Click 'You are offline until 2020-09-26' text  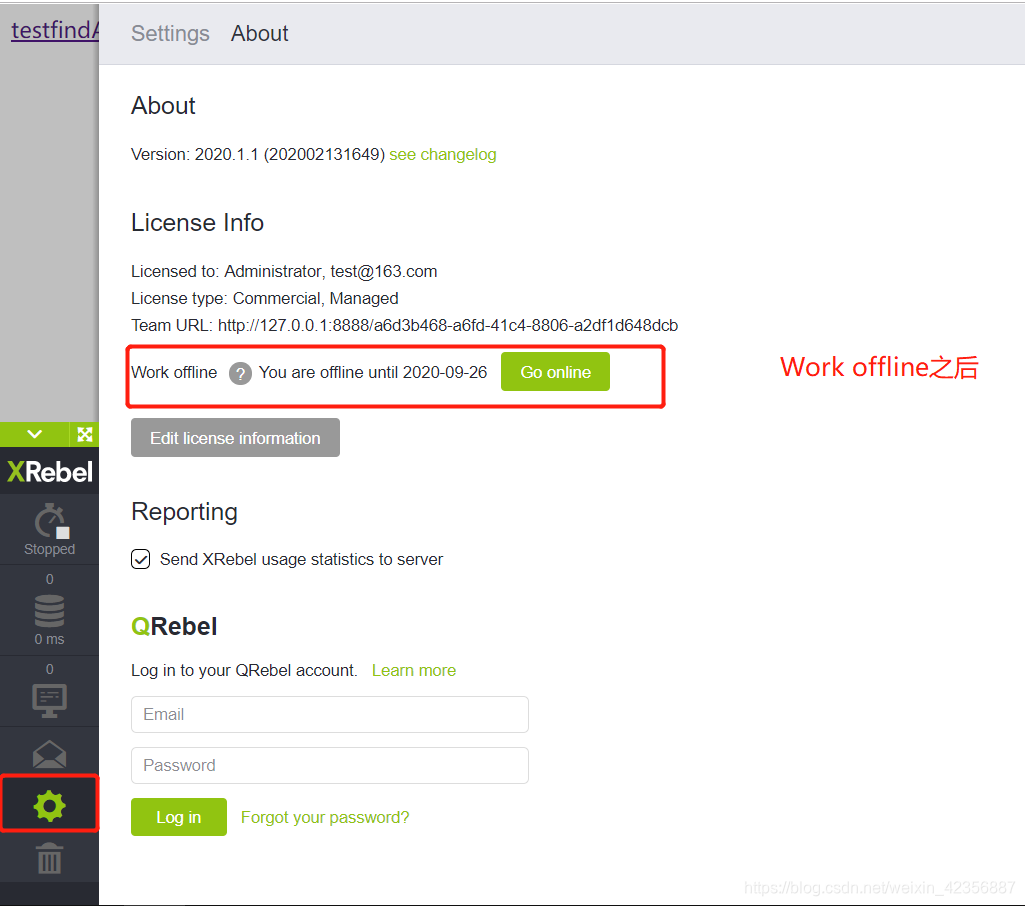(x=373, y=372)
